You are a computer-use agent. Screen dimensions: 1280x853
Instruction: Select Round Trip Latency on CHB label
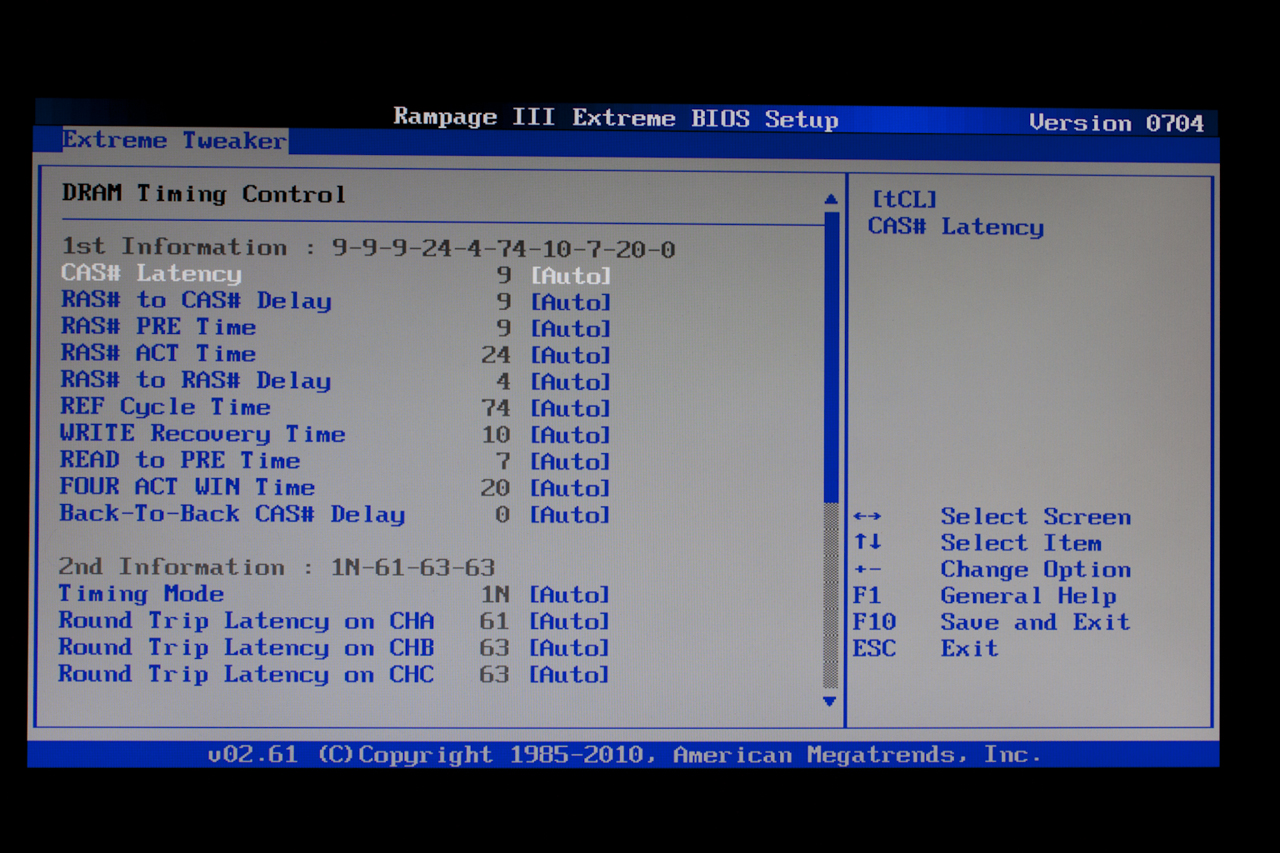(x=246, y=647)
